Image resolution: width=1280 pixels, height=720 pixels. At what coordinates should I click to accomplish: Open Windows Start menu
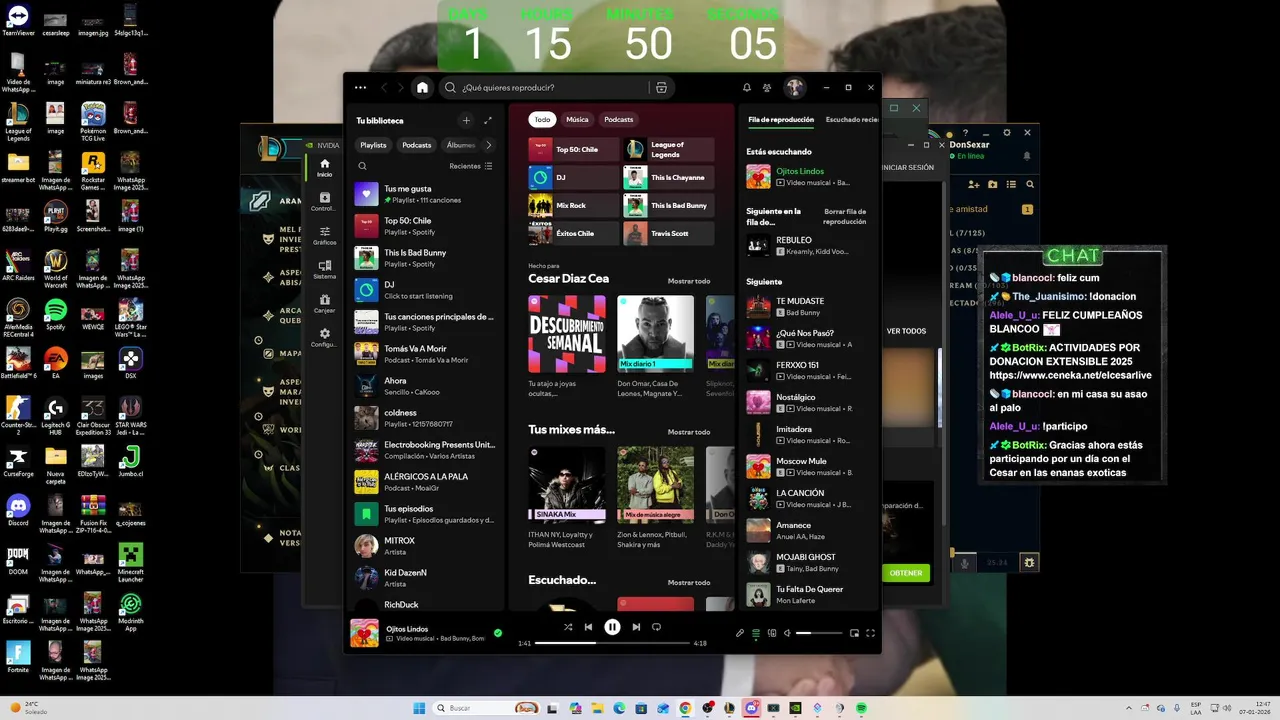click(x=419, y=708)
